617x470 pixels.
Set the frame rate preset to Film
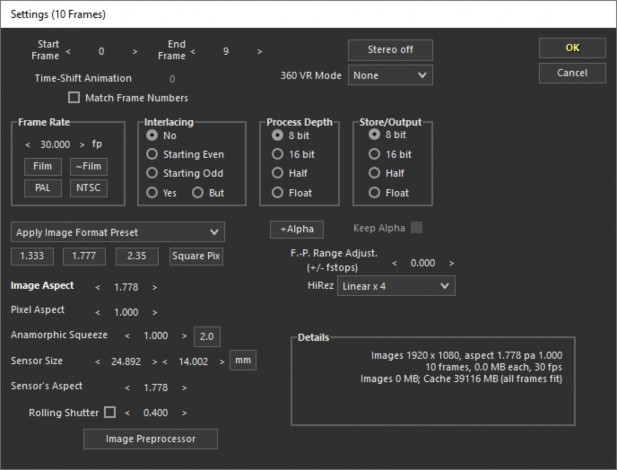[x=42, y=167]
